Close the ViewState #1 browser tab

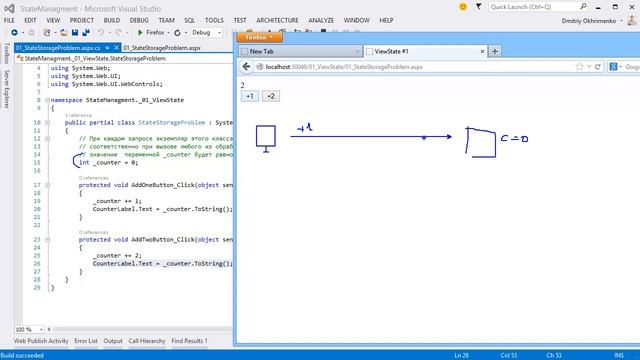[x=482, y=51]
